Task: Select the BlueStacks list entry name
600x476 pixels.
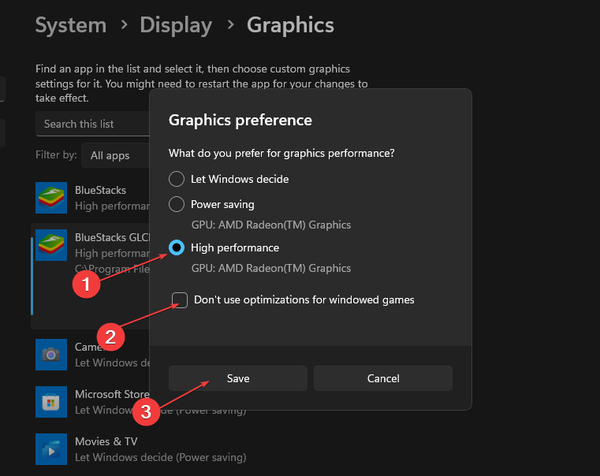Action: [x=100, y=190]
